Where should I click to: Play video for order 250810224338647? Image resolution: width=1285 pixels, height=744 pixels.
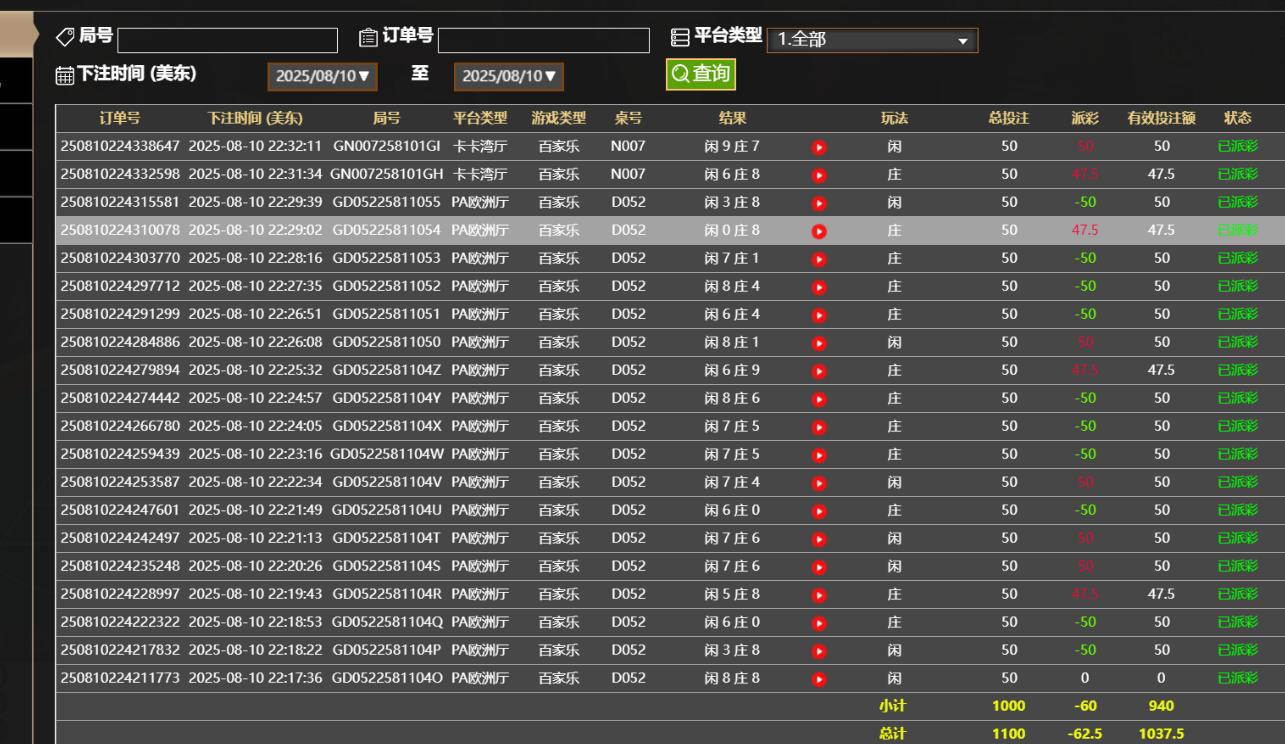819,147
